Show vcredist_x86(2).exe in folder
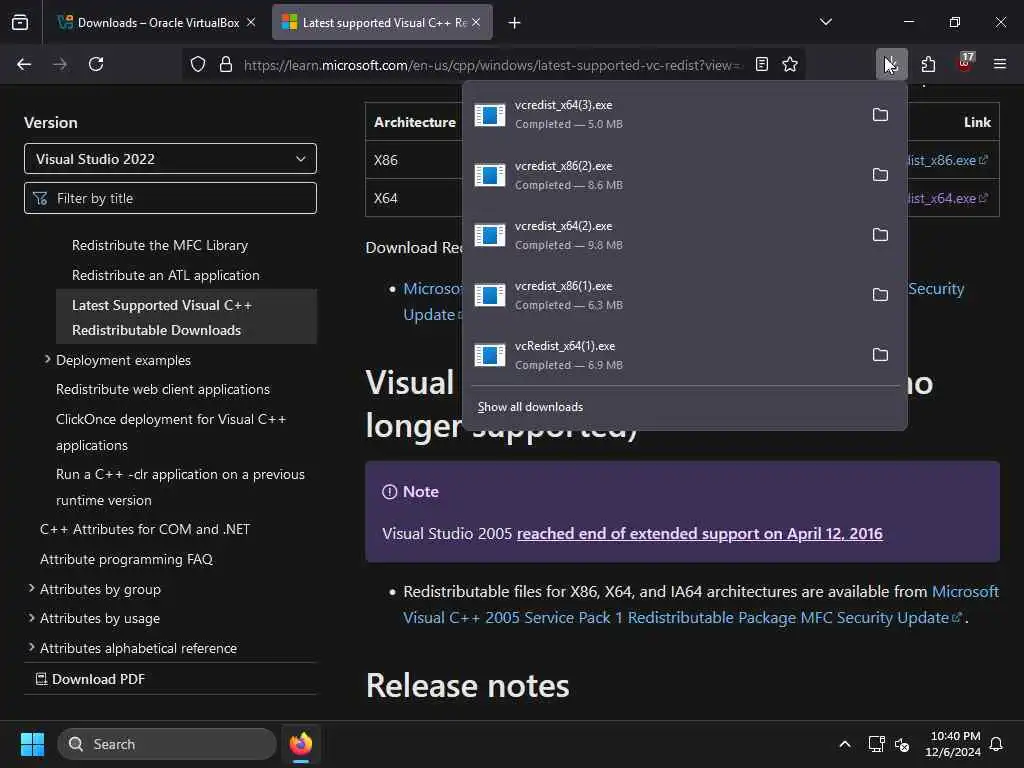Screen dimensions: 1024x768 tap(880, 175)
